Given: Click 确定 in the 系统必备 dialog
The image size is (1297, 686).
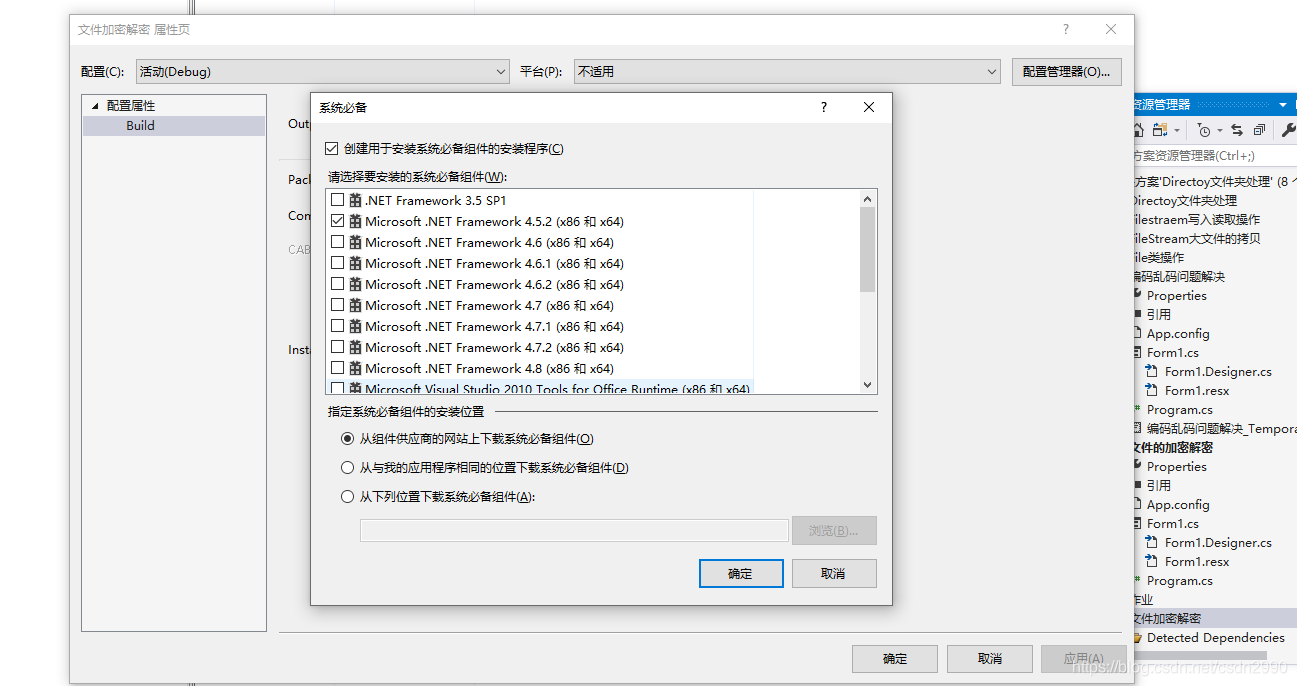Looking at the screenshot, I should pos(740,573).
